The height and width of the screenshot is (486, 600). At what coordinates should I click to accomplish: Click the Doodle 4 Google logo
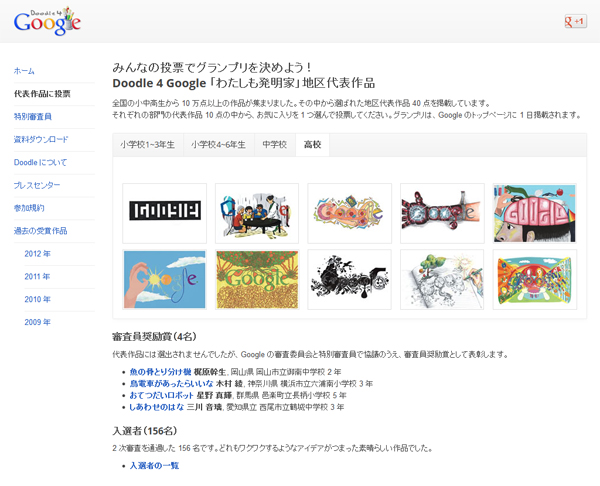coord(47,22)
